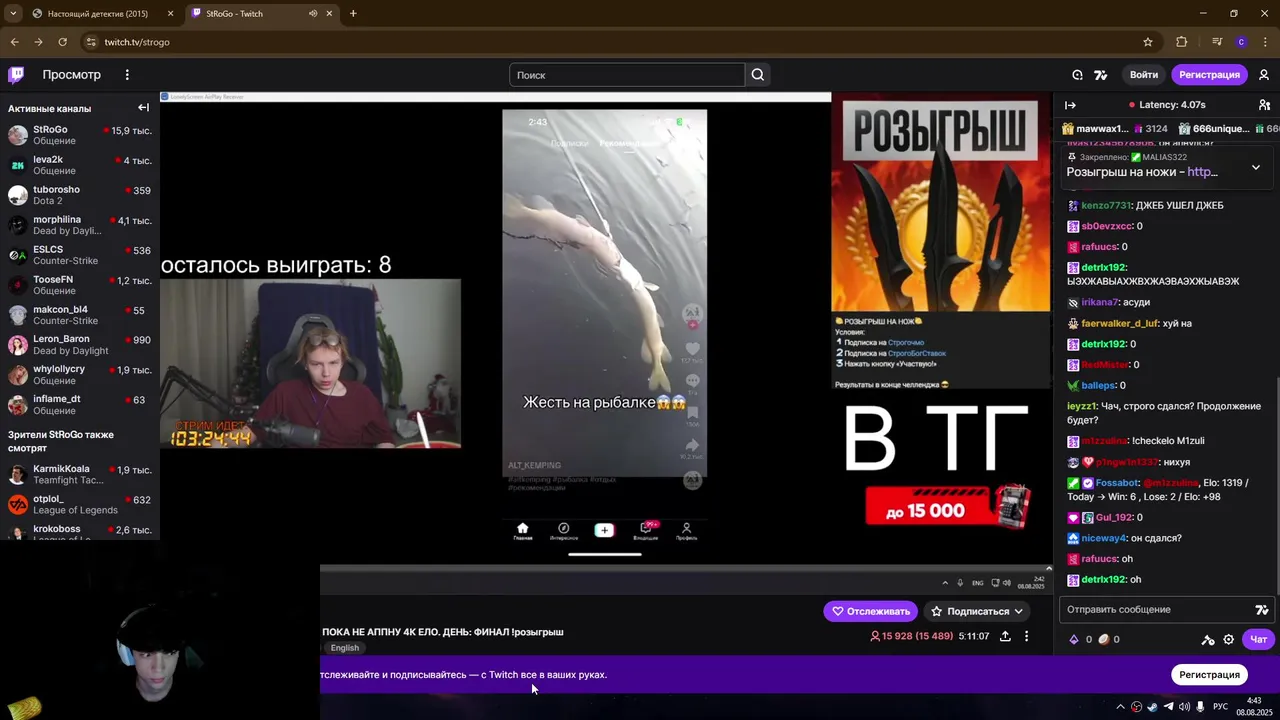Reload the page with the refresh icon

(62, 42)
